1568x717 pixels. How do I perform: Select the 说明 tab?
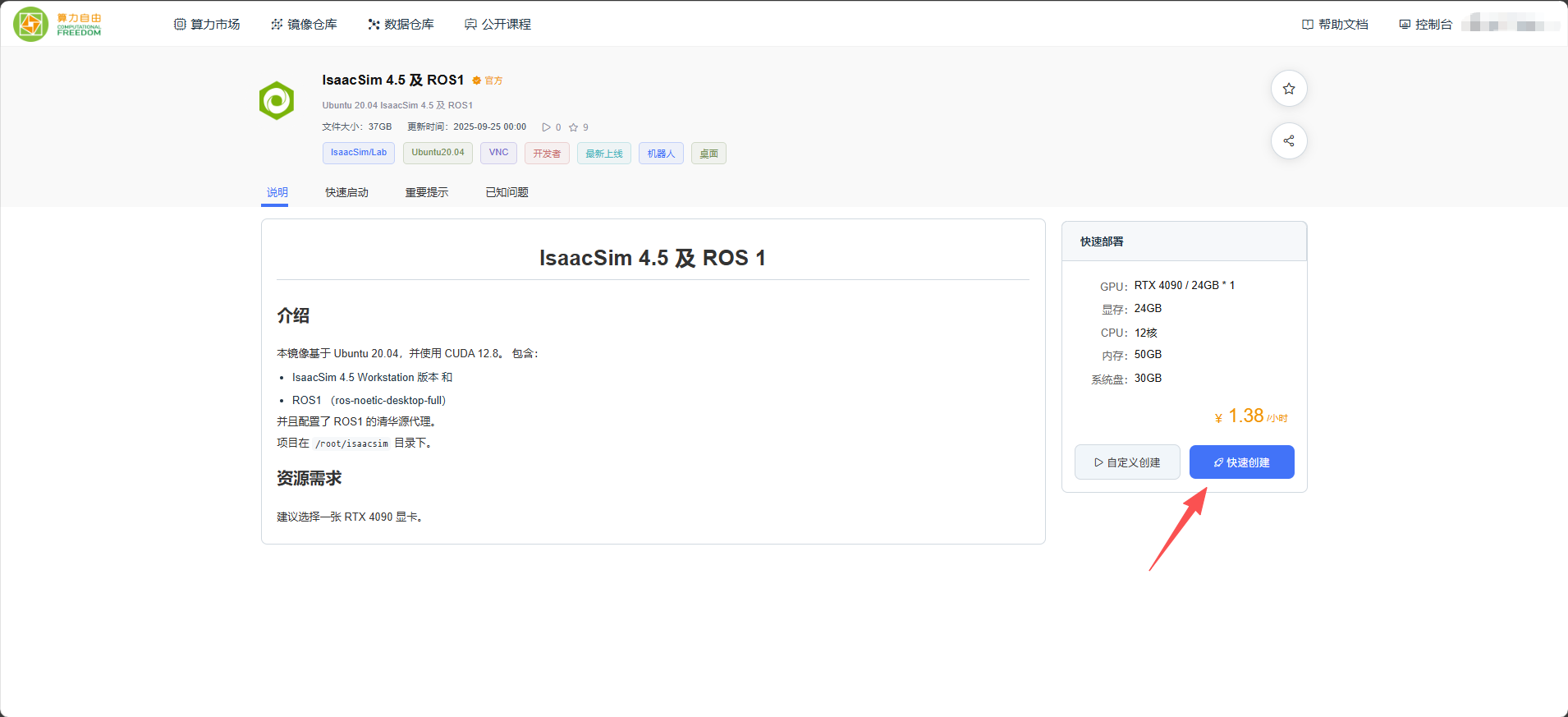277,192
